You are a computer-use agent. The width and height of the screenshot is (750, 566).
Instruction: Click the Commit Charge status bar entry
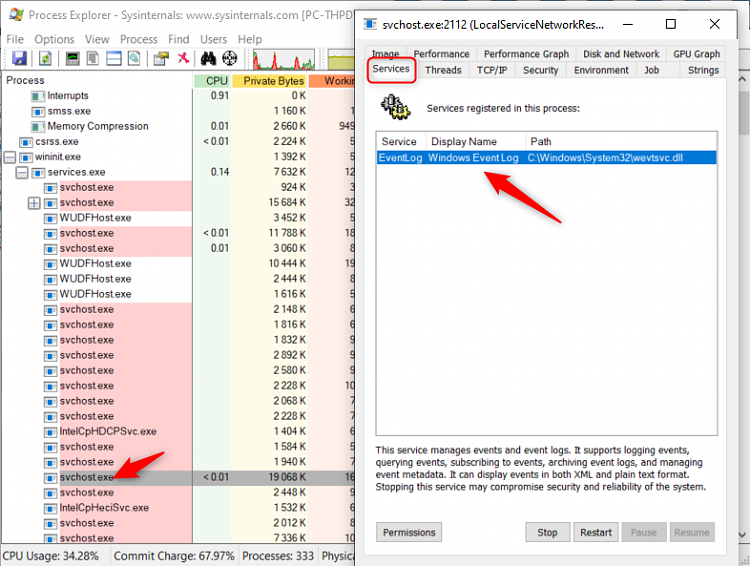pyautogui.click(x=174, y=556)
